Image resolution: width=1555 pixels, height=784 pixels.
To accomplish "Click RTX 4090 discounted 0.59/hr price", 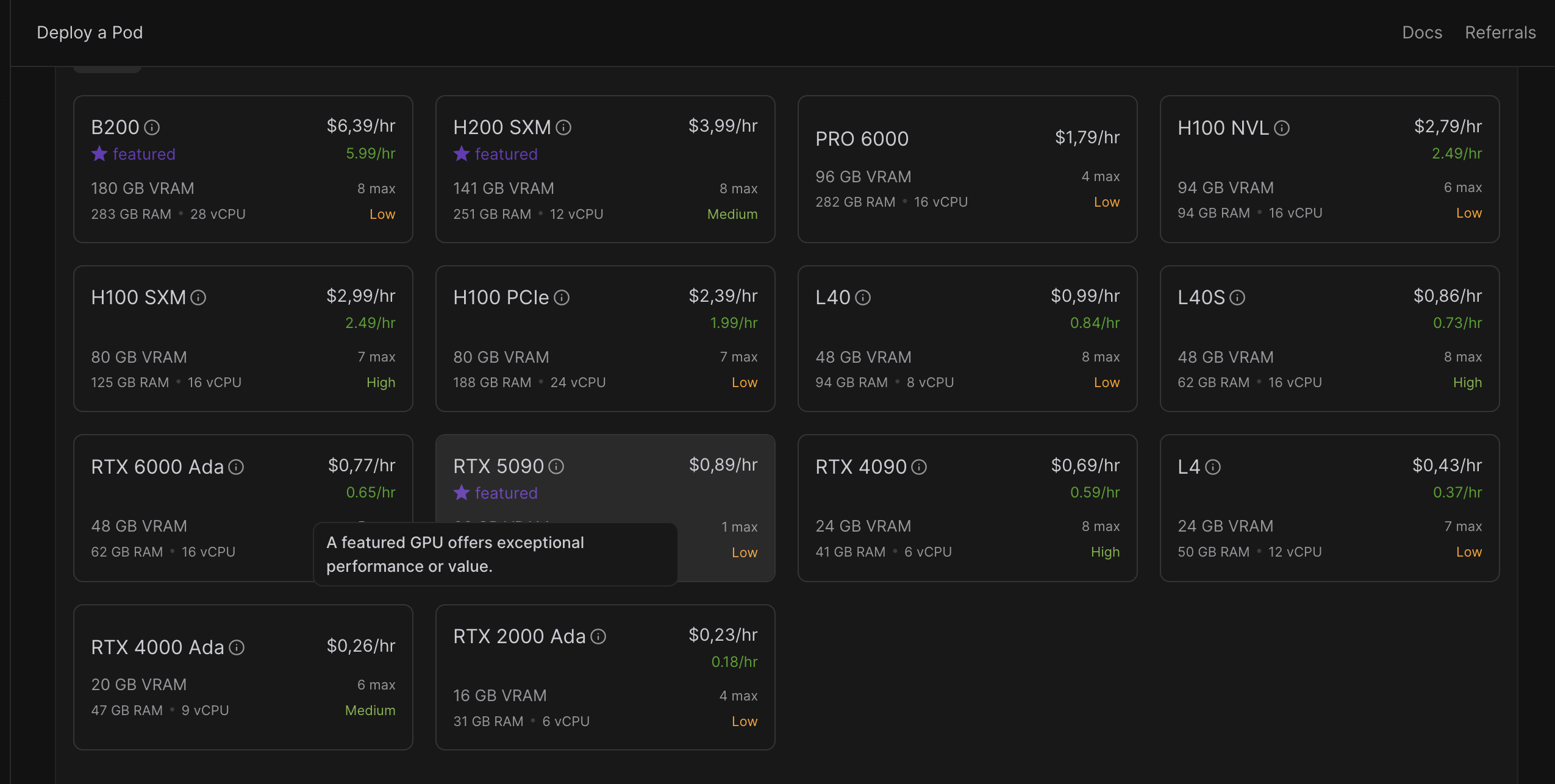I will [1095, 493].
